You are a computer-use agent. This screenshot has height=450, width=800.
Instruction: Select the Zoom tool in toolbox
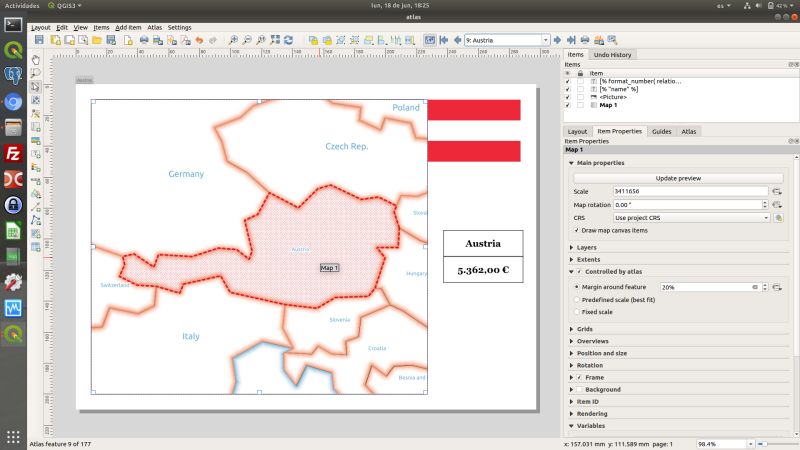[35, 73]
